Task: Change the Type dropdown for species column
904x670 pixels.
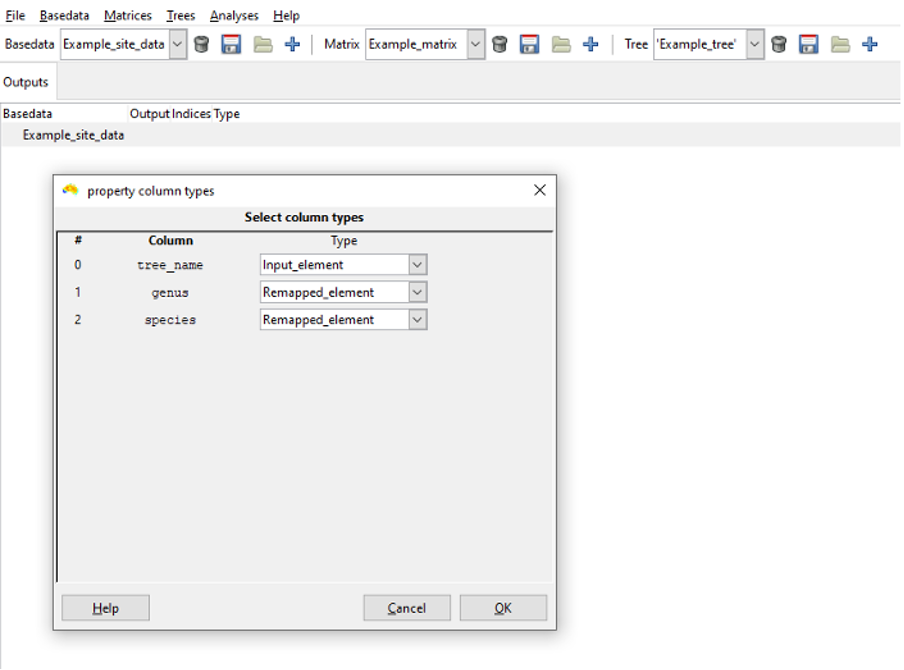Action: point(418,320)
